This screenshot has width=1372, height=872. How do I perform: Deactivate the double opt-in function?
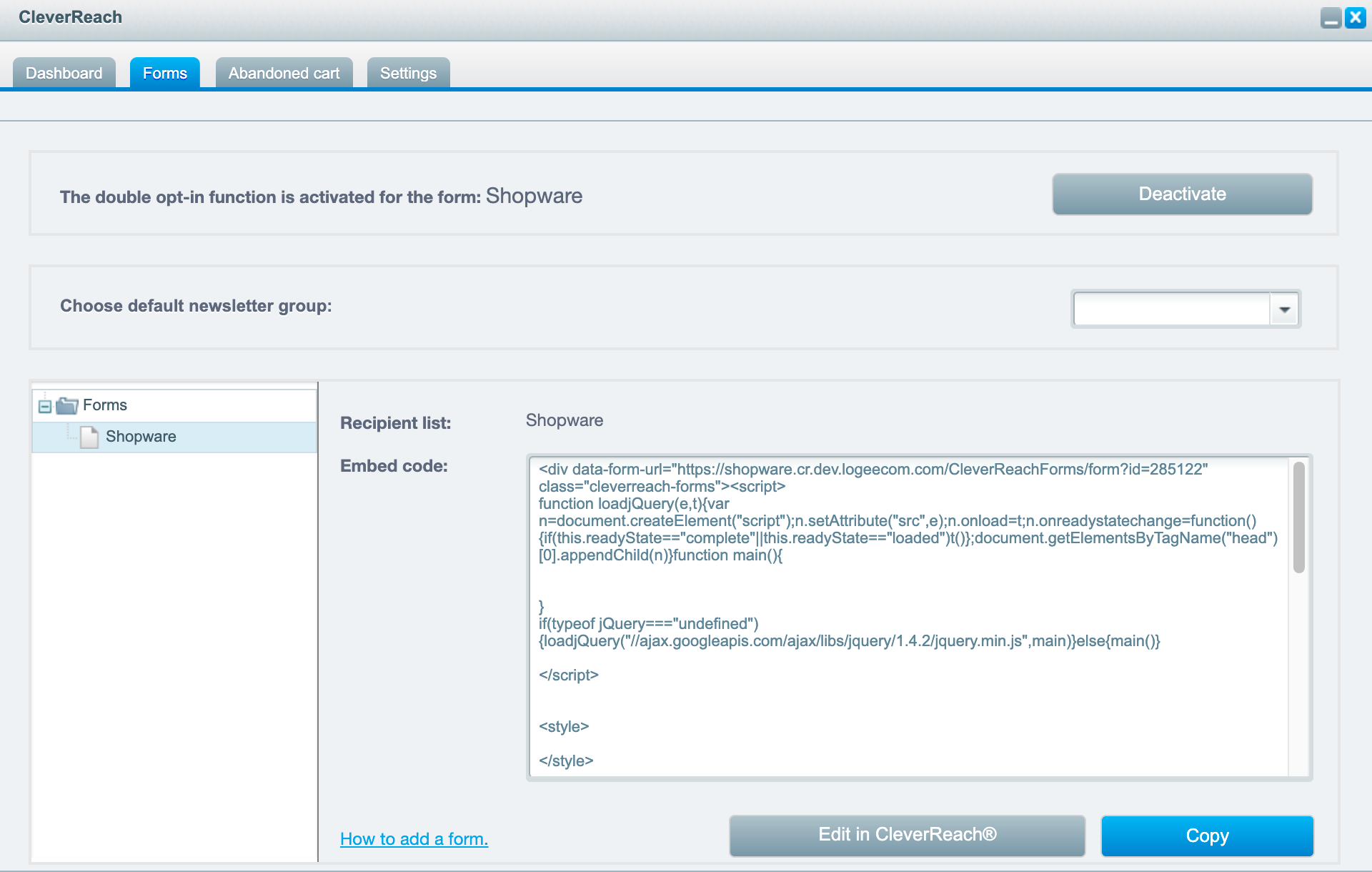[x=1182, y=194]
